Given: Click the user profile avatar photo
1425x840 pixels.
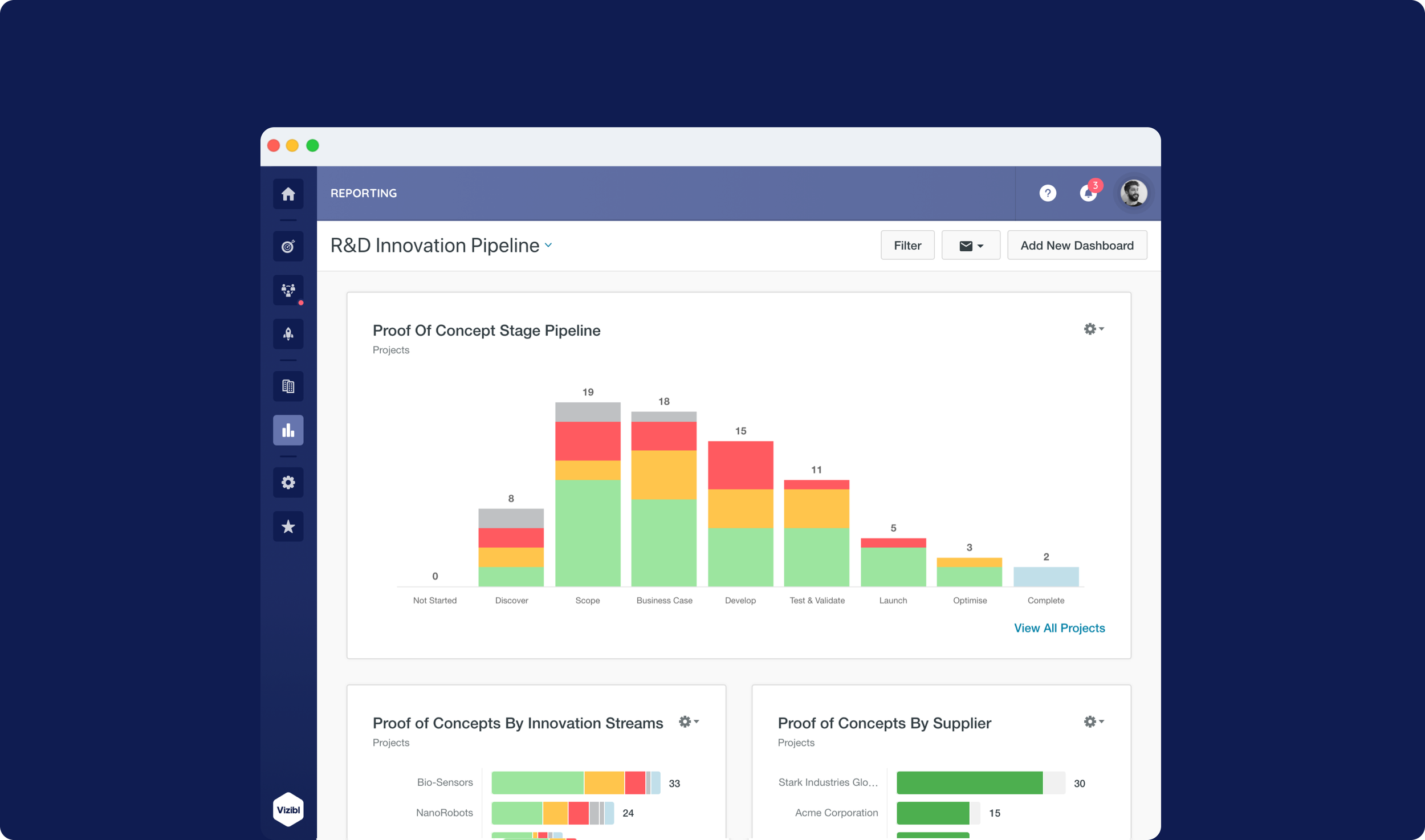Looking at the screenshot, I should [1133, 193].
